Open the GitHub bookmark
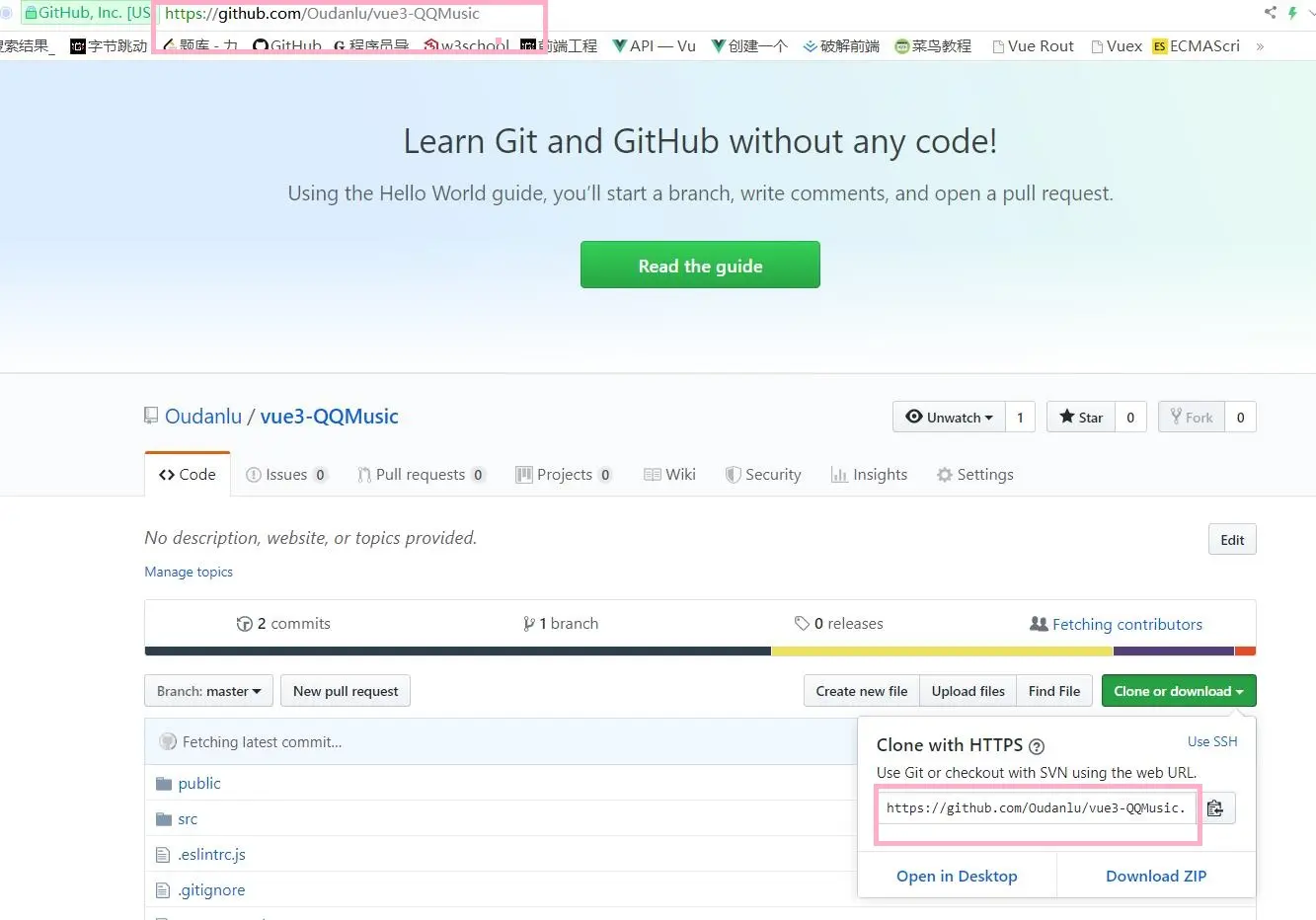The image size is (1316, 920). click(287, 46)
